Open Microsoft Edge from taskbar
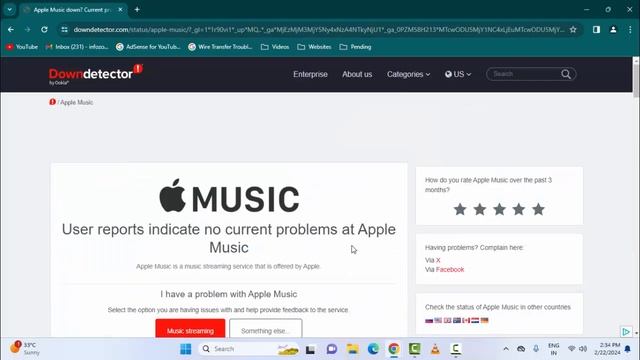The width and height of the screenshot is (640, 360). (373, 349)
